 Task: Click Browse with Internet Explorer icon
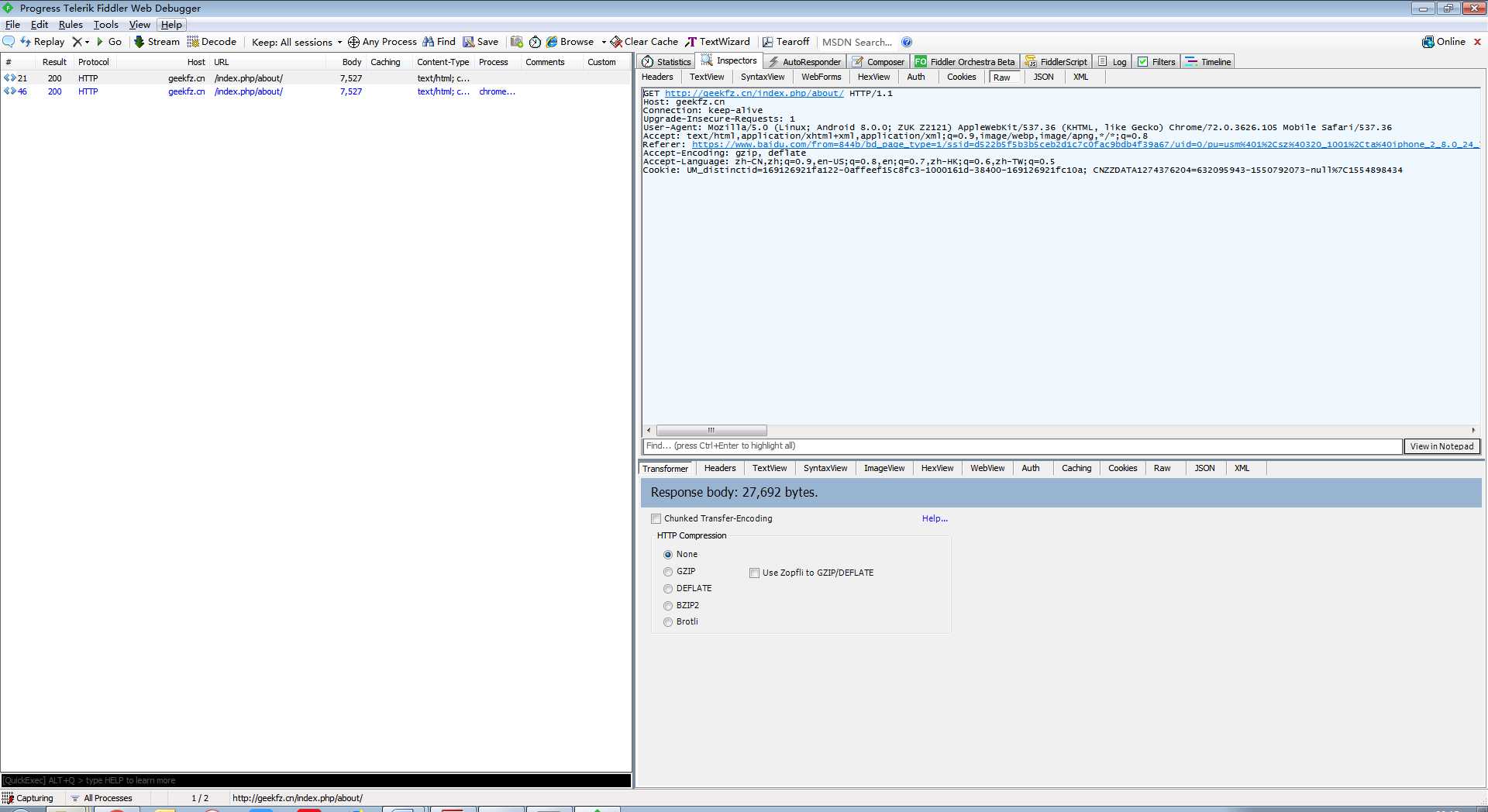click(x=552, y=42)
